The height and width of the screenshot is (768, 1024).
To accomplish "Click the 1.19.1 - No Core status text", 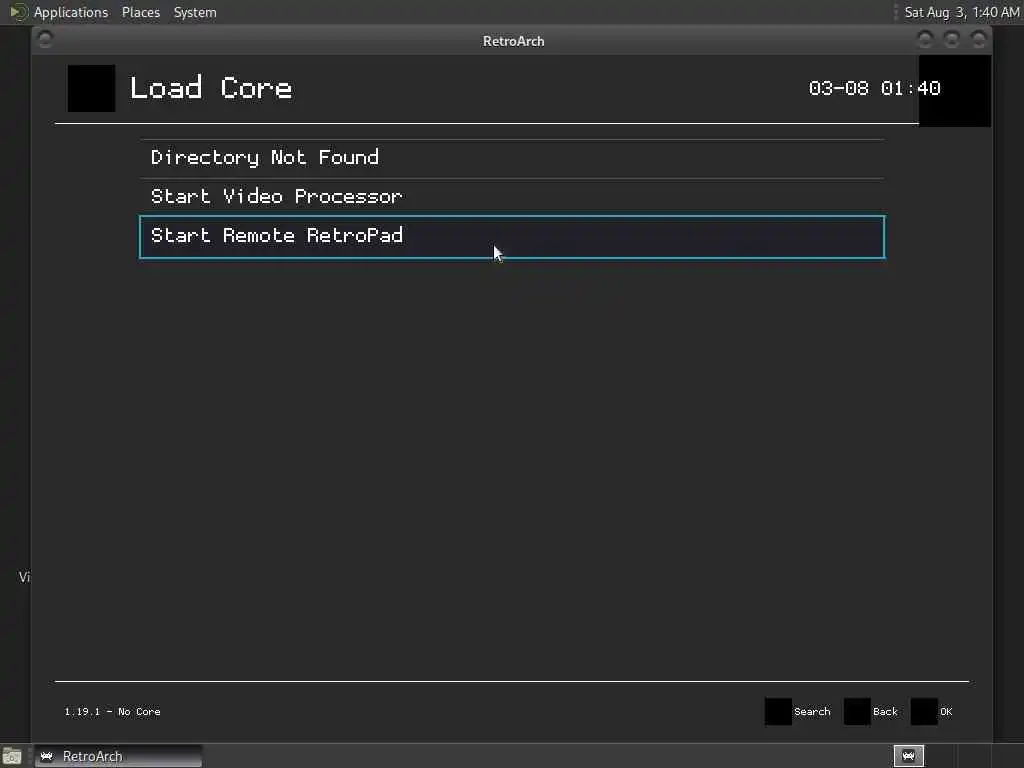I will 112,712.
